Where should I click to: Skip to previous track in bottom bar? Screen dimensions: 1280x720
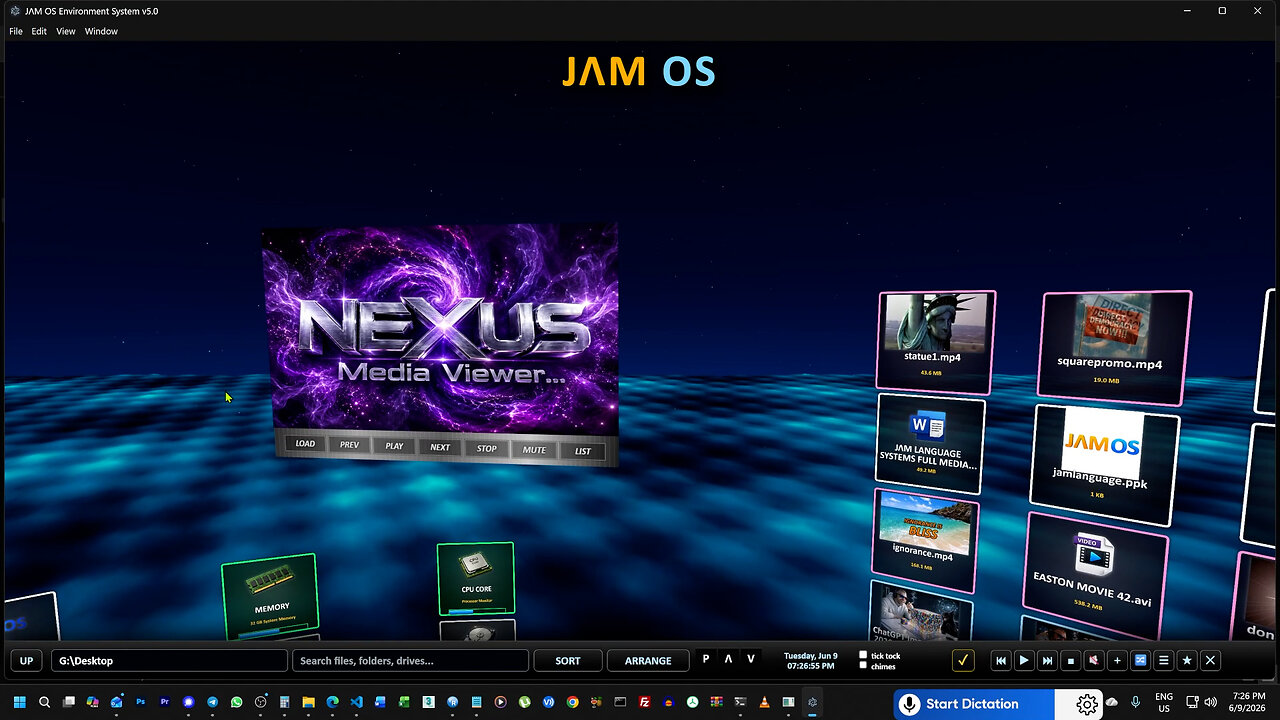pyautogui.click(x=1000, y=661)
